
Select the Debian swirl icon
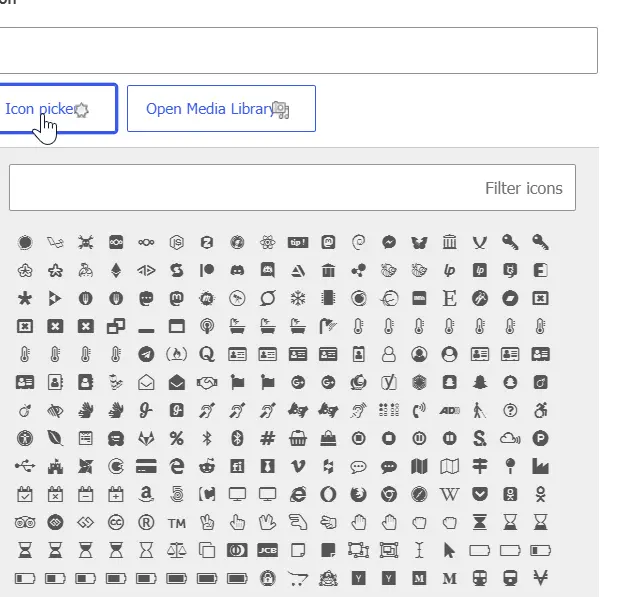358,242
